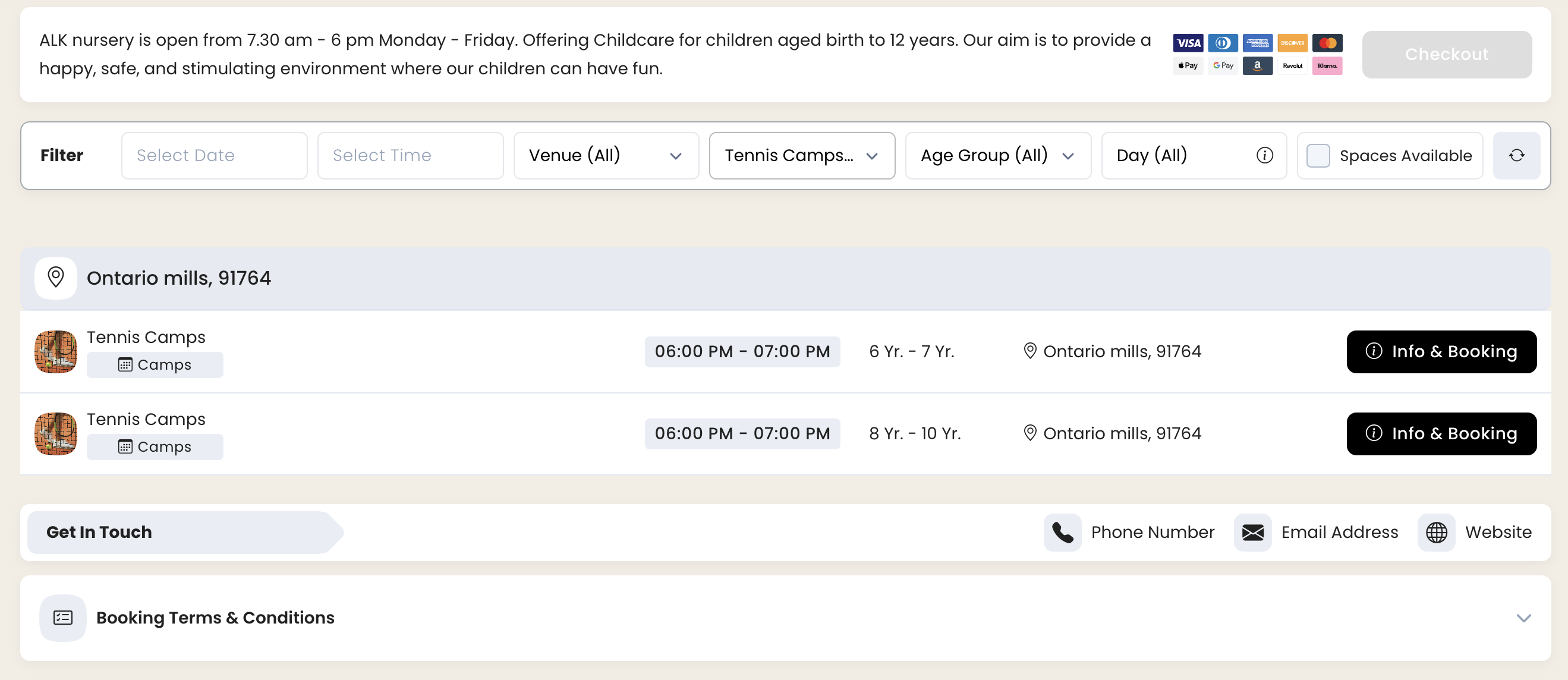Click the Phone Number icon

coord(1062,532)
